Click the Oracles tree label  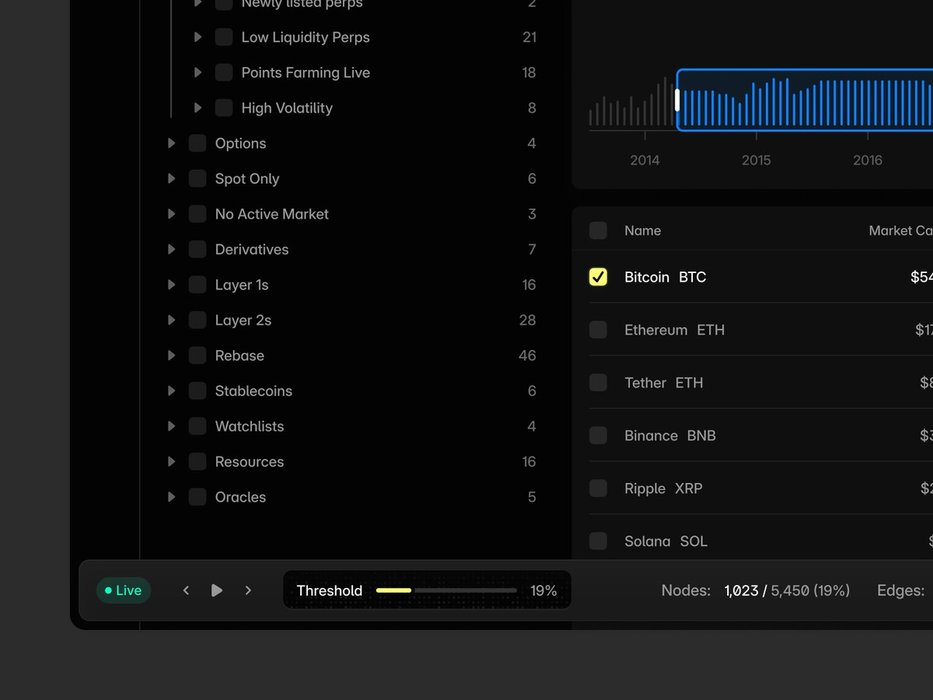coord(240,497)
